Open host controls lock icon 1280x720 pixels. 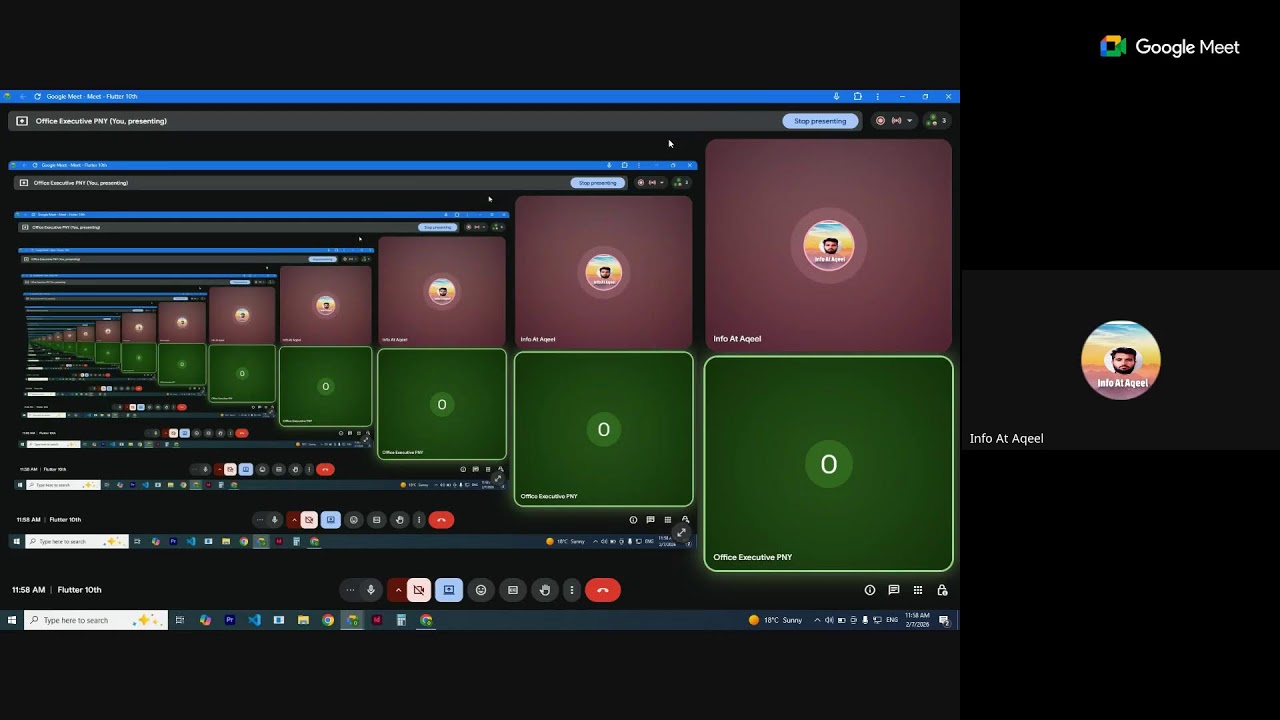click(x=942, y=590)
